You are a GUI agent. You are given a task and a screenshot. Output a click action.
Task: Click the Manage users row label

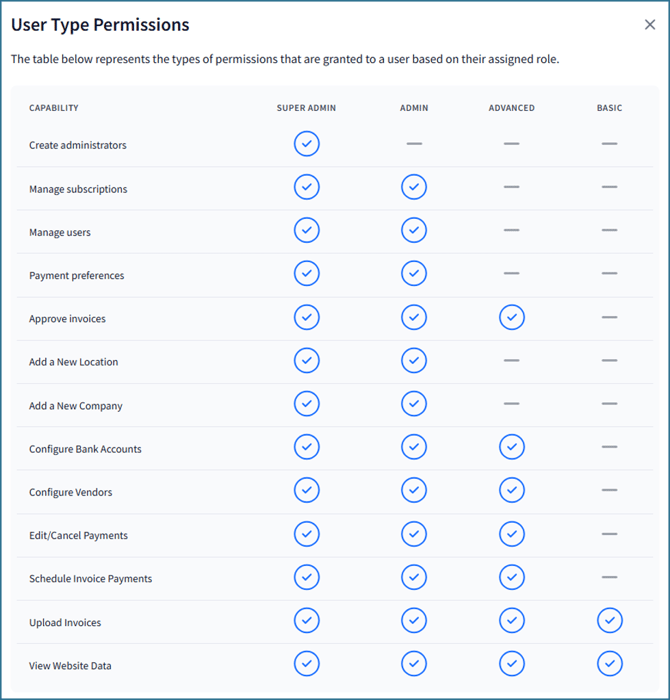tap(60, 233)
